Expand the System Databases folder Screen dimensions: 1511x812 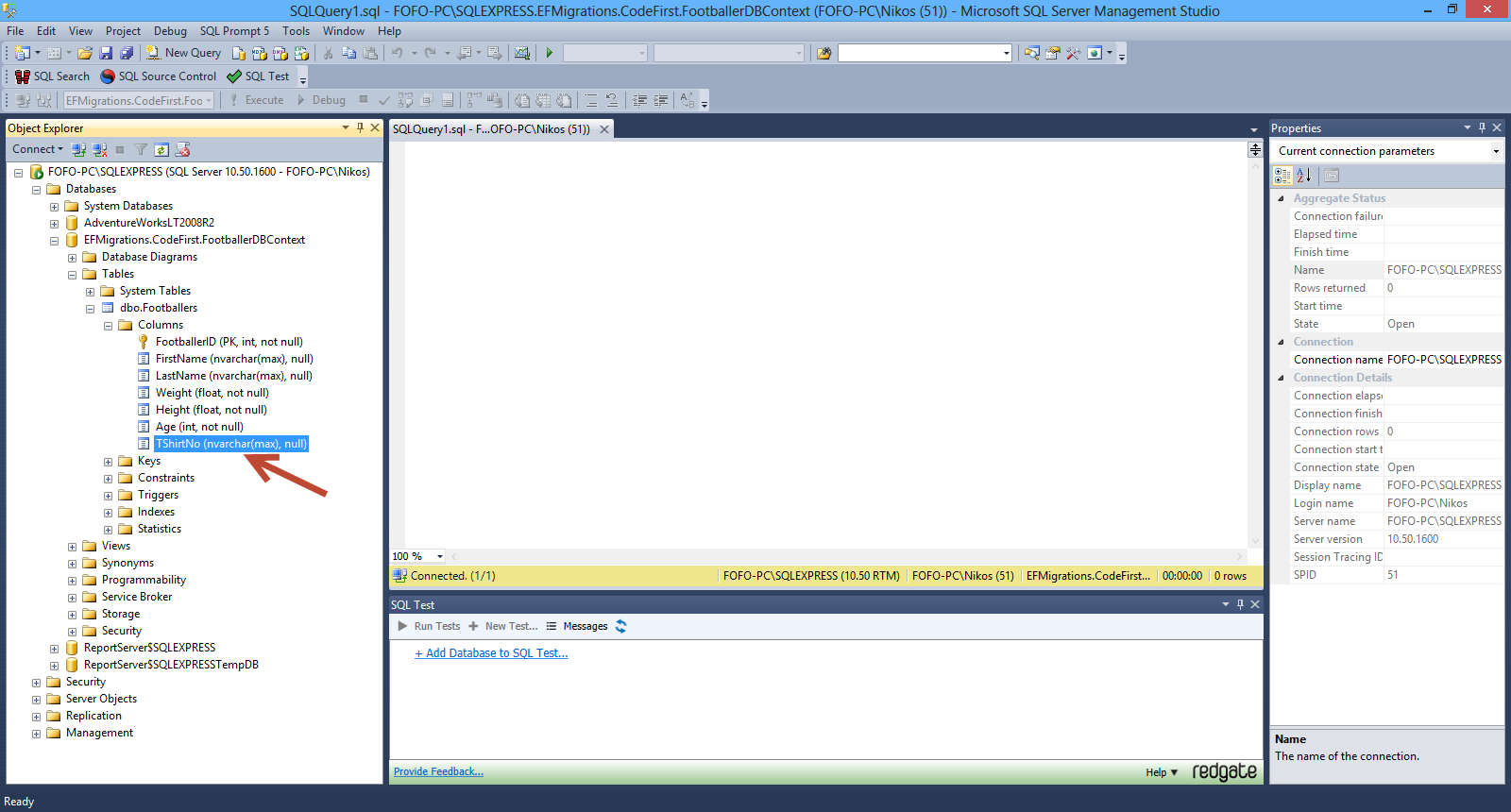pos(54,207)
